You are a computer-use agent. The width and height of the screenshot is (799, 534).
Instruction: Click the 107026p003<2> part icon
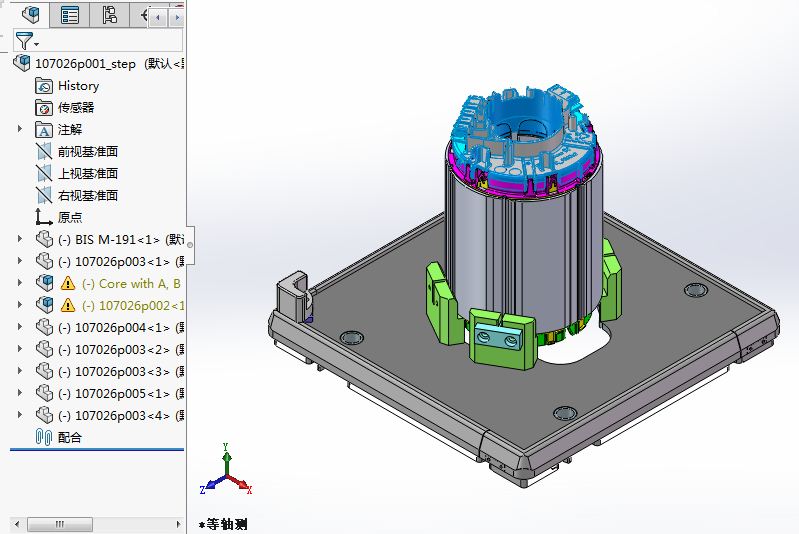(x=44, y=349)
